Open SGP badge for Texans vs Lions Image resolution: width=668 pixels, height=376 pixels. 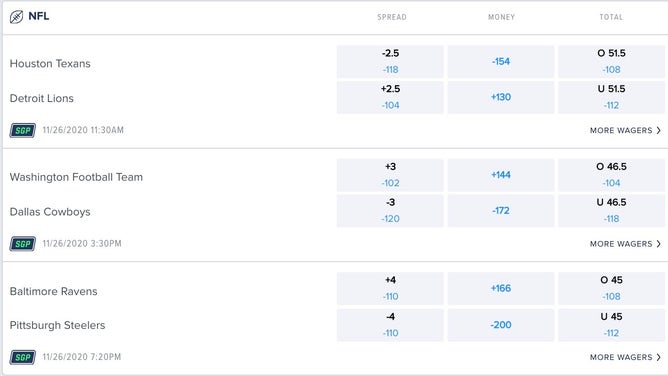[x=23, y=130]
